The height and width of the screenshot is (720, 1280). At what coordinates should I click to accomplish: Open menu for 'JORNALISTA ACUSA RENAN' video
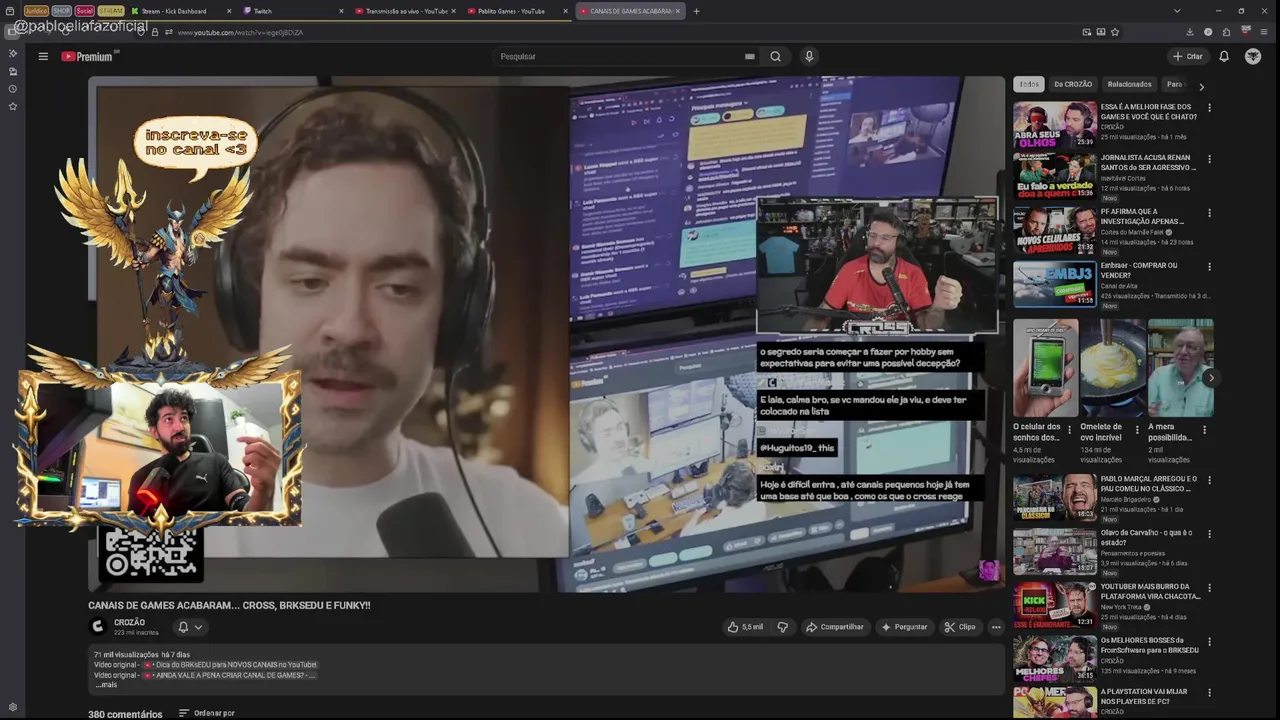[1209, 159]
